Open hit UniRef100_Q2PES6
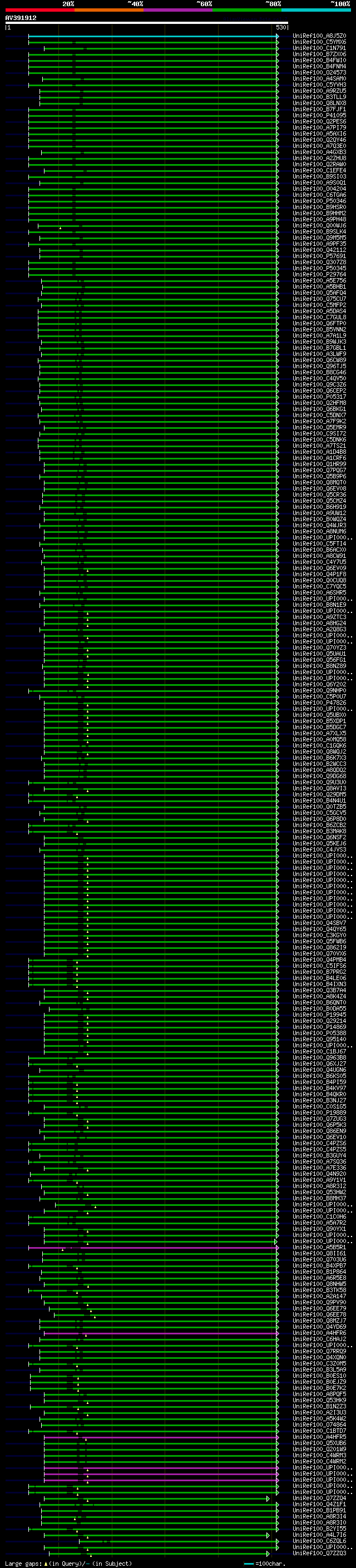356x1568 pixels. click(x=319, y=122)
